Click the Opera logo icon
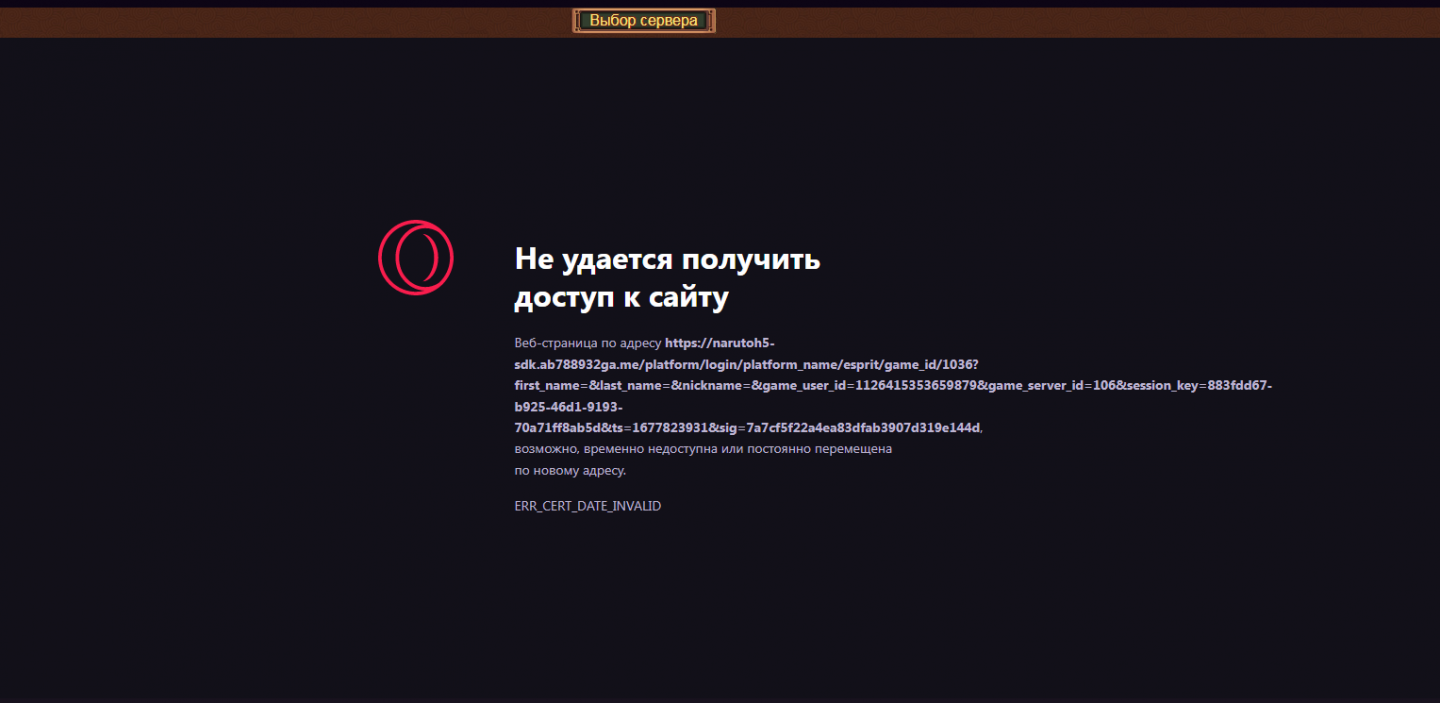The width and height of the screenshot is (1440, 703). tap(415, 257)
